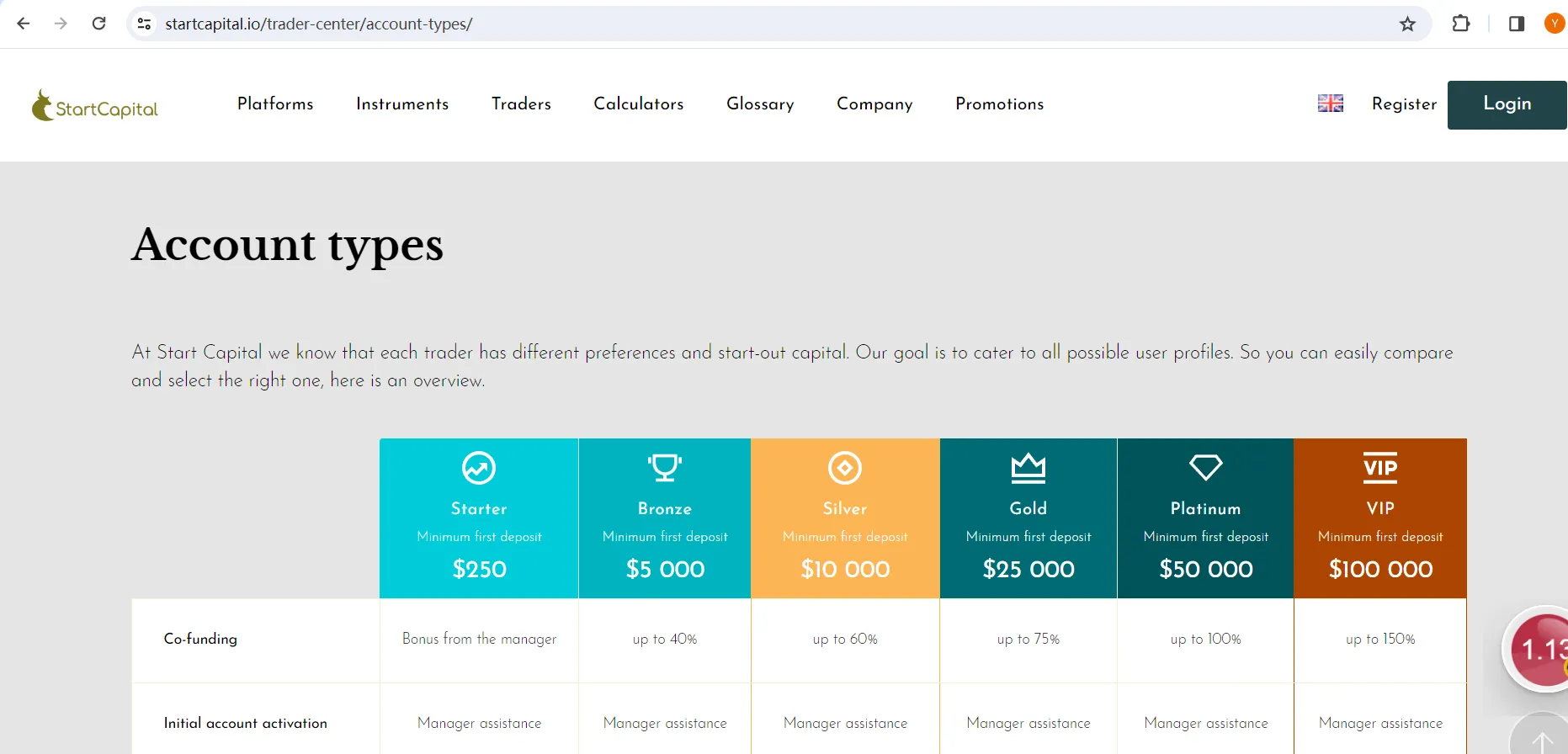Click Manager assistance in the Platinum column
This screenshot has height=754, width=1568.
click(x=1206, y=723)
